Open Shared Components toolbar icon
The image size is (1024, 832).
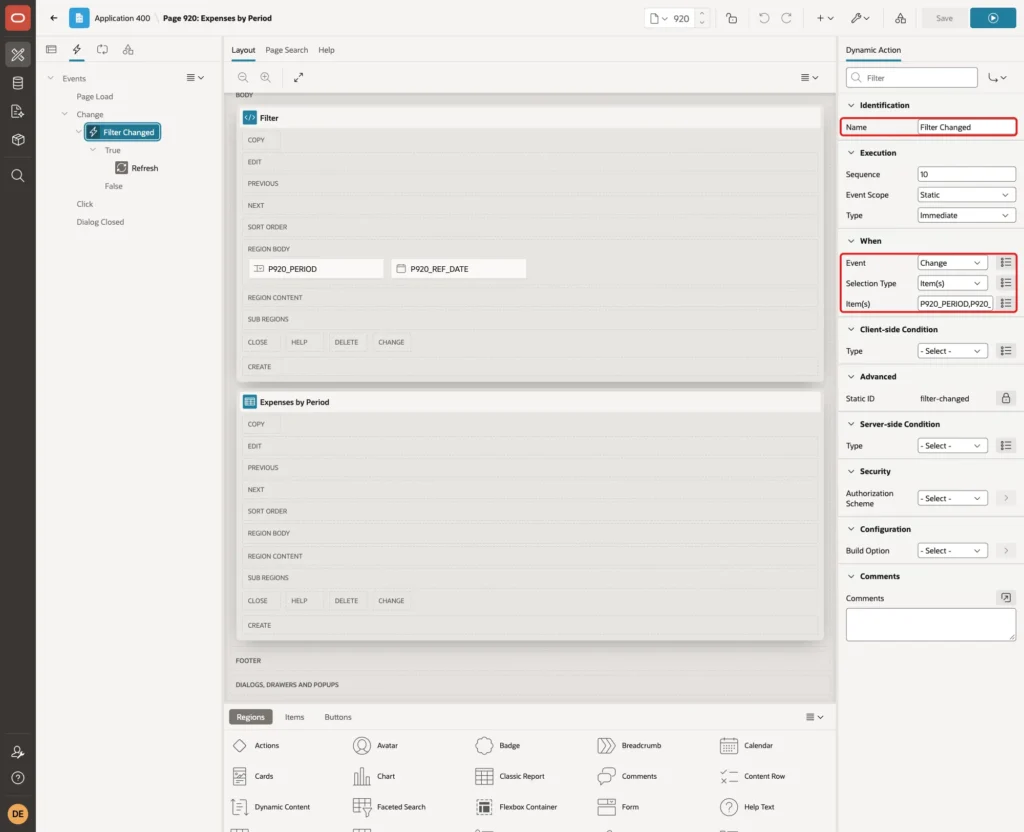[901, 18]
